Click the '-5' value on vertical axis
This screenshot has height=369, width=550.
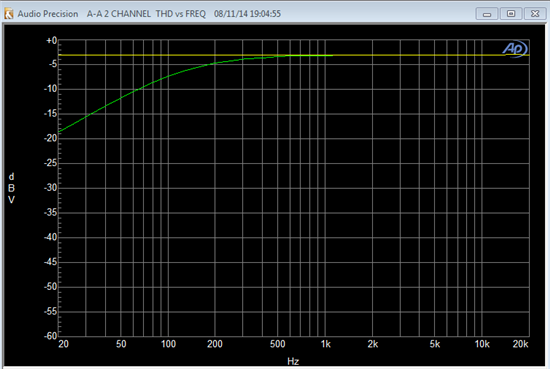[x=53, y=64]
